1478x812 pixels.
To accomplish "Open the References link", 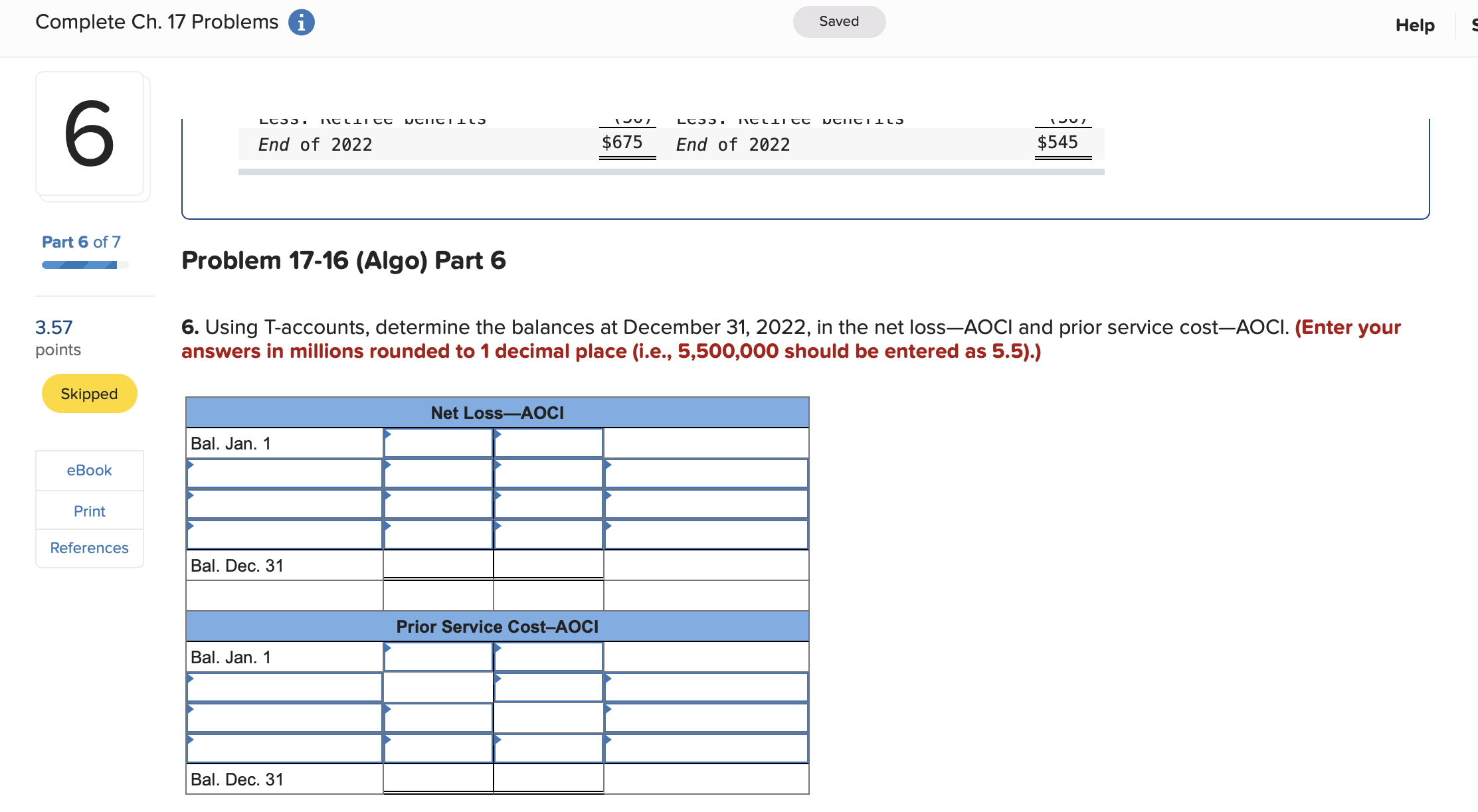I will (89, 548).
